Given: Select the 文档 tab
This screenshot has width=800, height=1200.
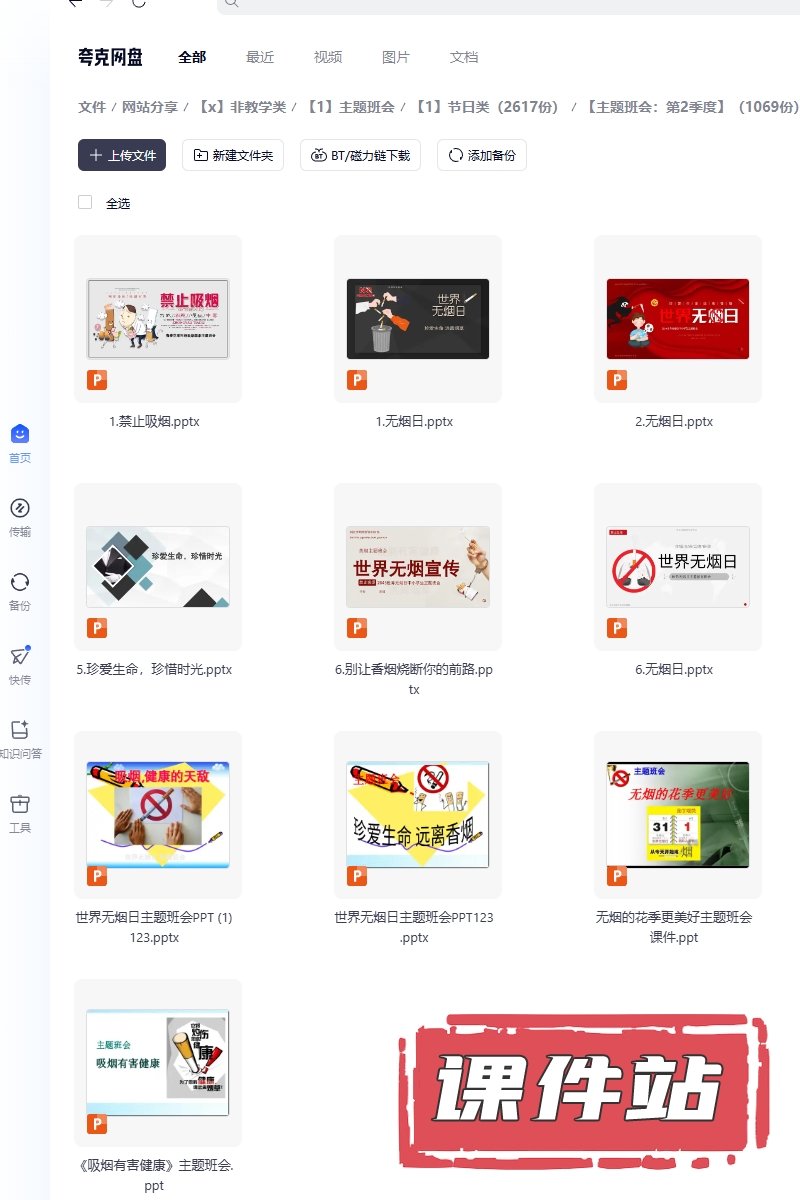Looking at the screenshot, I should [x=464, y=57].
